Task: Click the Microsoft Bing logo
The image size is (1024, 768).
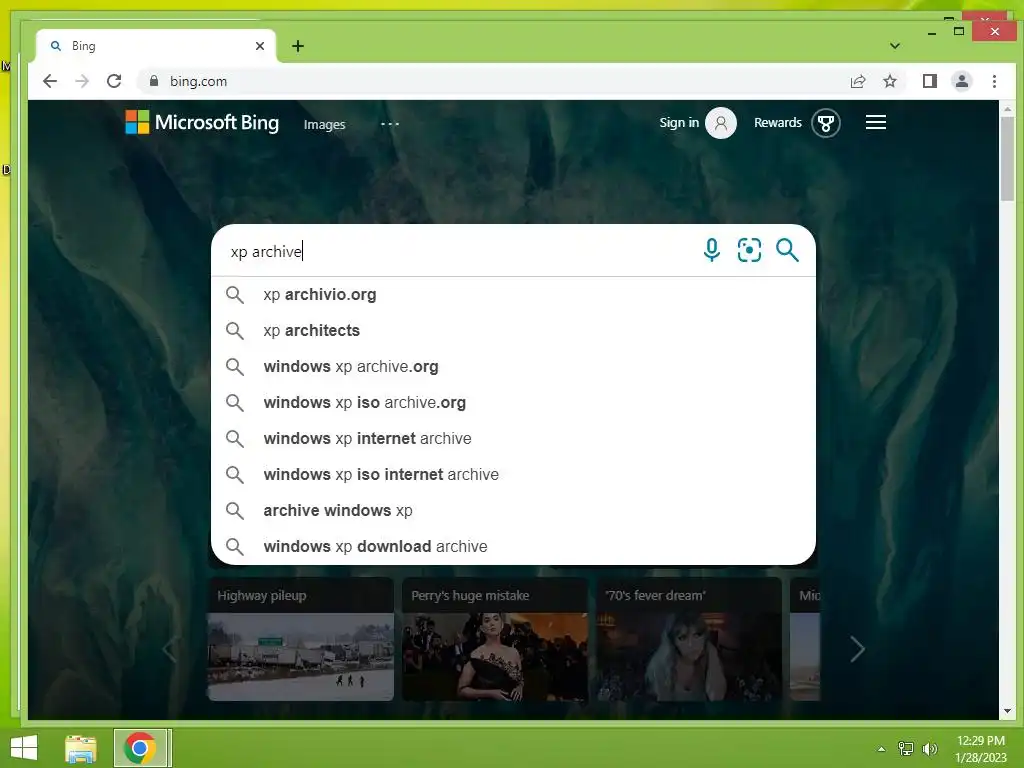Action: pyautogui.click(x=202, y=122)
